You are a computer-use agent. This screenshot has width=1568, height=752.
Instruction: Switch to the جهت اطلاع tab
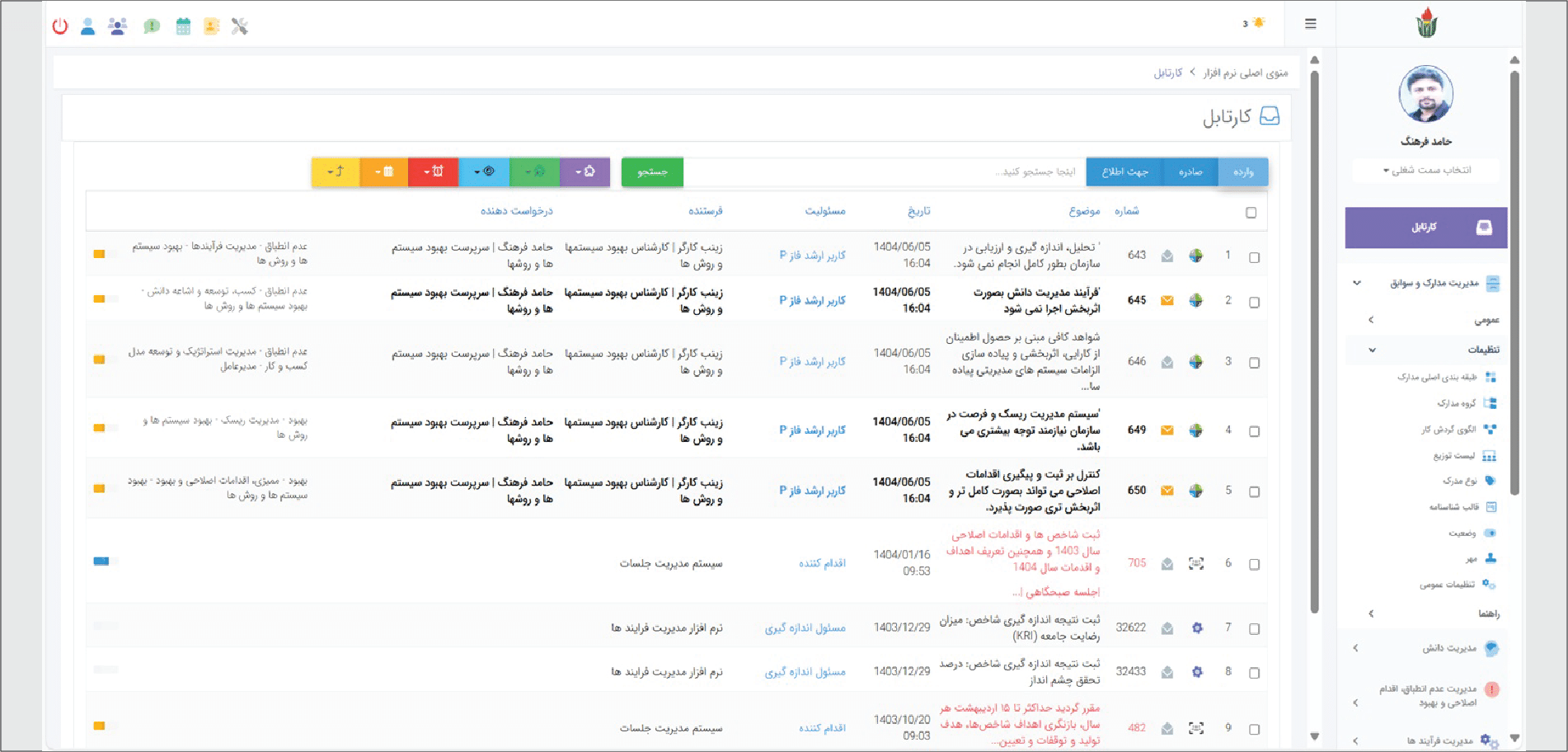[x=1124, y=172]
